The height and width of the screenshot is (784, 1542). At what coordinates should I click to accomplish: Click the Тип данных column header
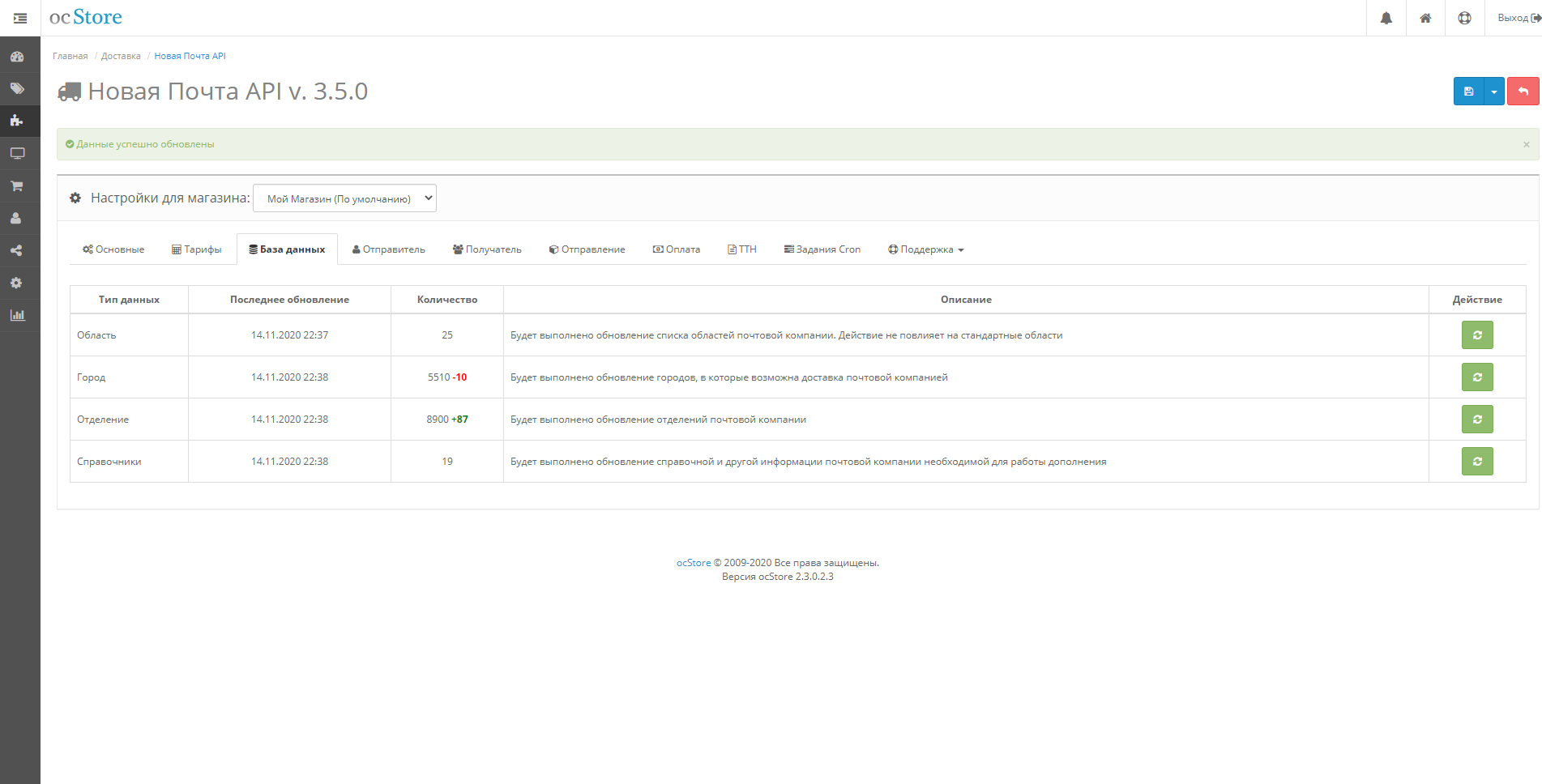click(129, 300)
